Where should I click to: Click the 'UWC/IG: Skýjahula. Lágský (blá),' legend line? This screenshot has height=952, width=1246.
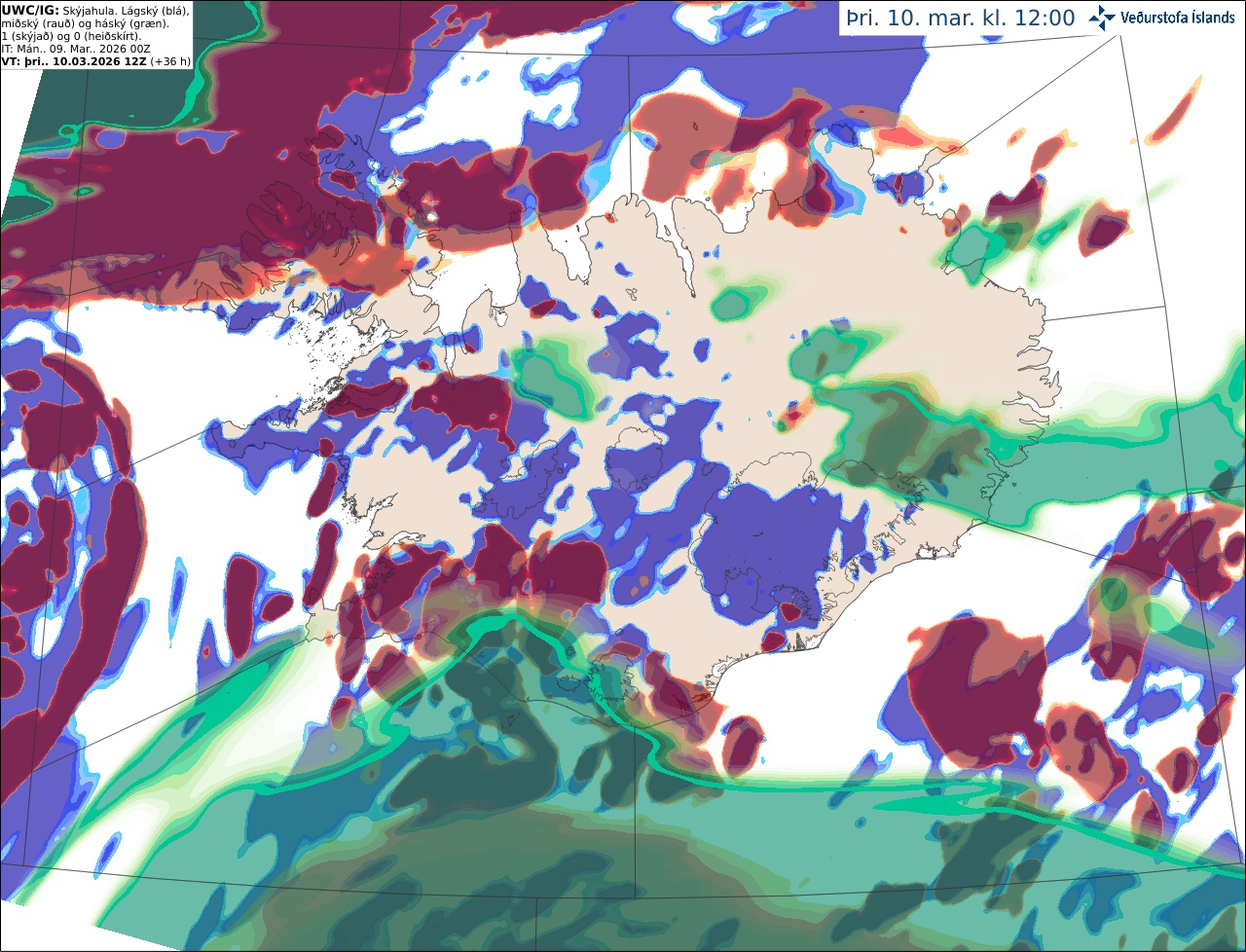pyautogui.click(x=95, y=10)
